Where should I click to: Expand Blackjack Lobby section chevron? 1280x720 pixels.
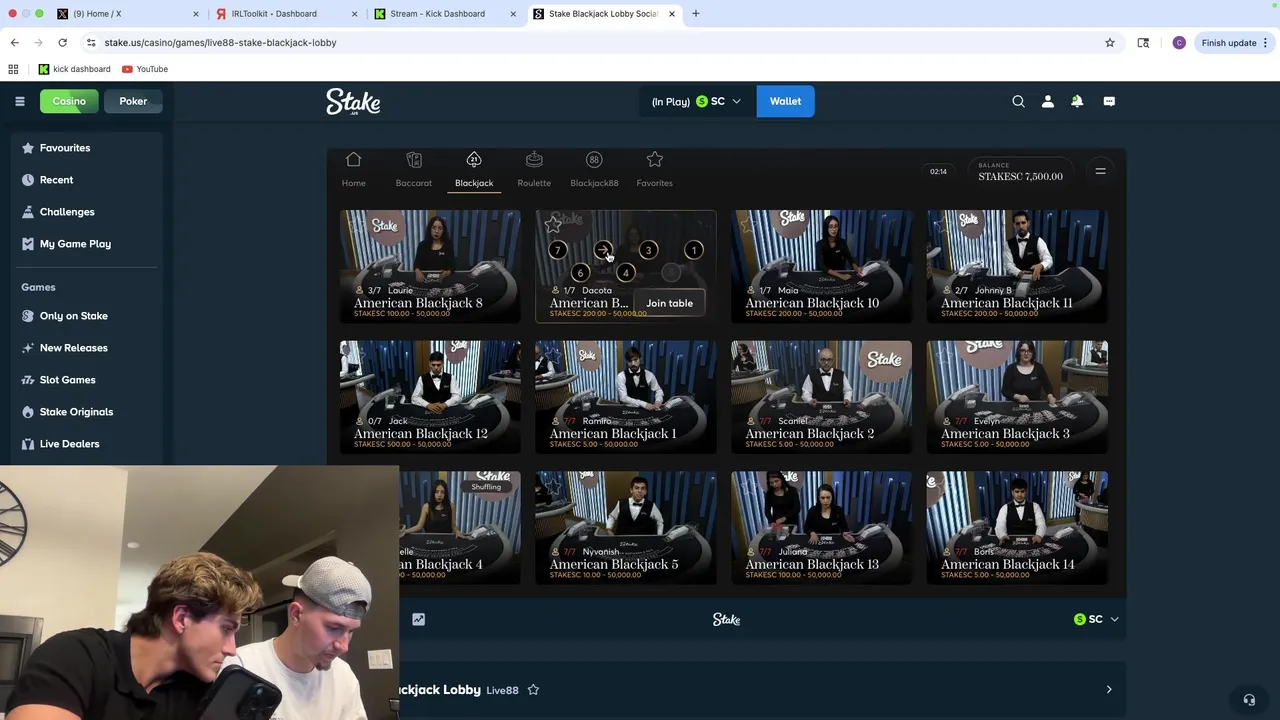(x=1108, y=690)
